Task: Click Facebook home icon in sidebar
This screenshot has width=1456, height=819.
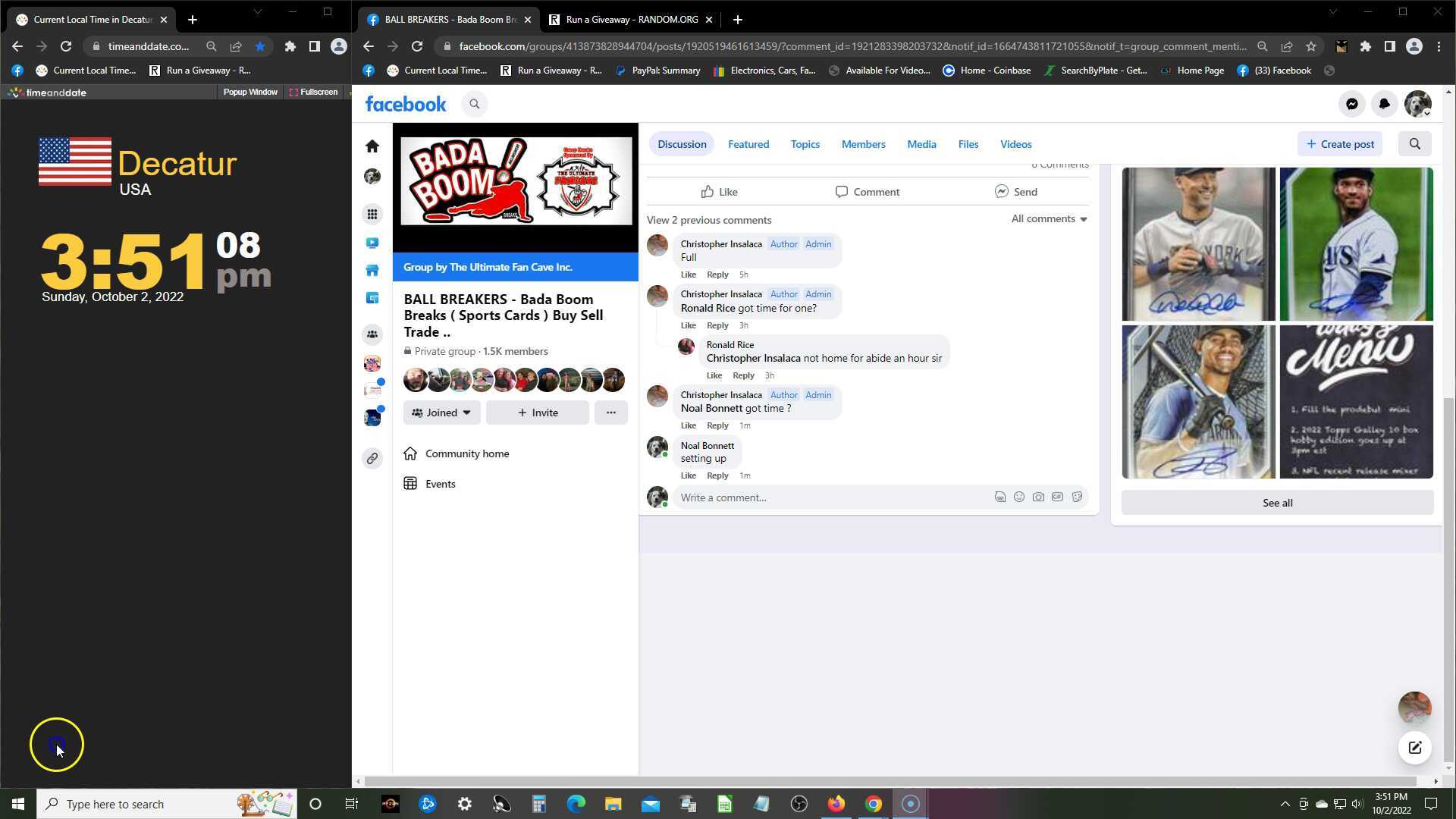Action: pos(372,146)
